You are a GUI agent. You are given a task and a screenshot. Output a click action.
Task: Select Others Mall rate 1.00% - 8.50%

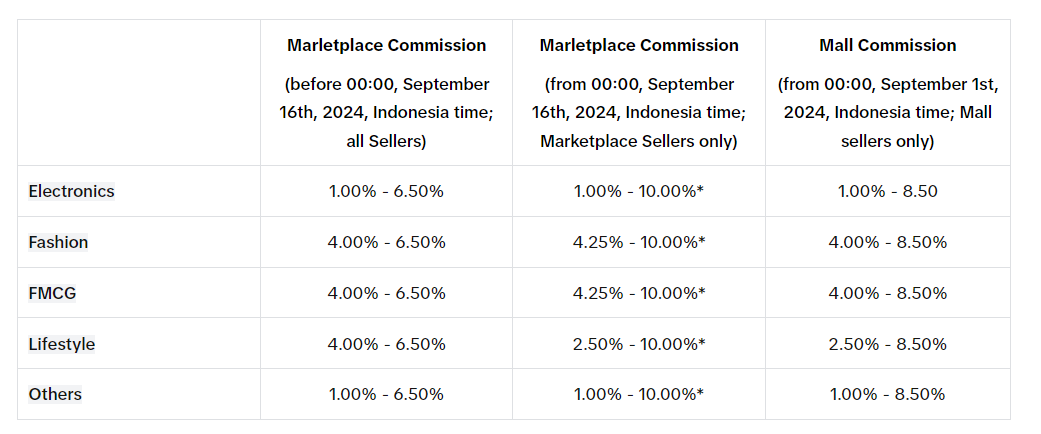pyautogui.click(x=887, y=394)
